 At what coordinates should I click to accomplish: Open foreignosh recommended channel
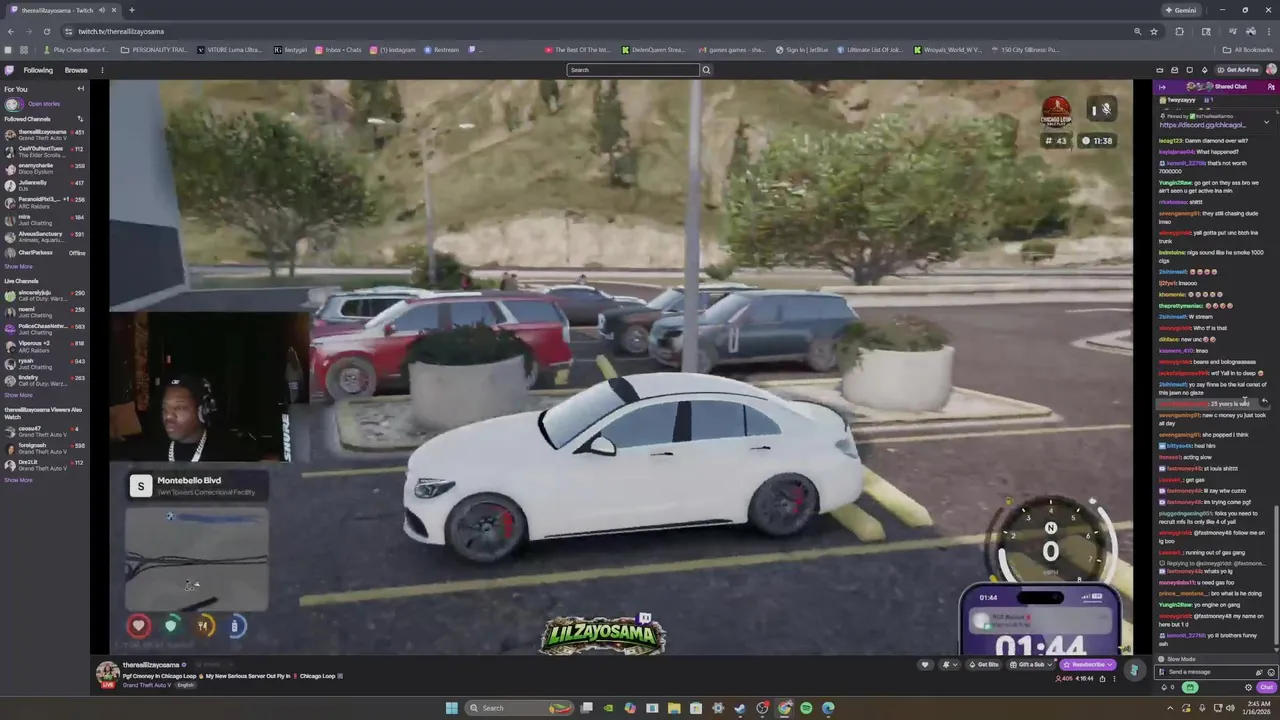[x=43, y=447]
